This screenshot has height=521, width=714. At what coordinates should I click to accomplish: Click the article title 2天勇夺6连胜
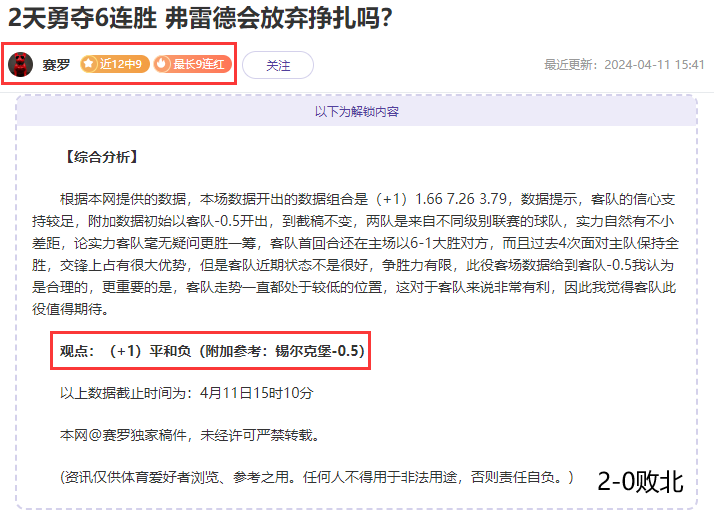pyautogui.click(x=200, y=18)
